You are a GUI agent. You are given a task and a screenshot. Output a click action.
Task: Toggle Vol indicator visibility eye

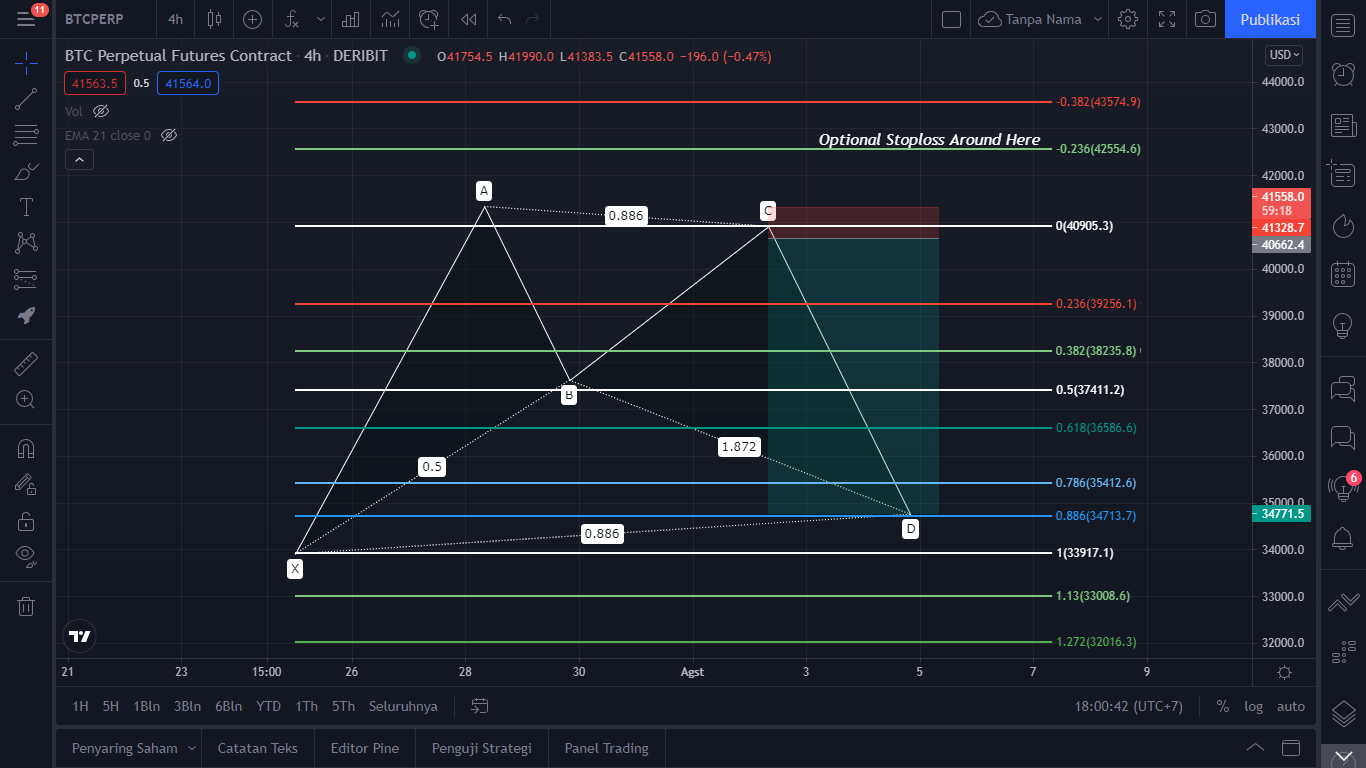(101, 111)
